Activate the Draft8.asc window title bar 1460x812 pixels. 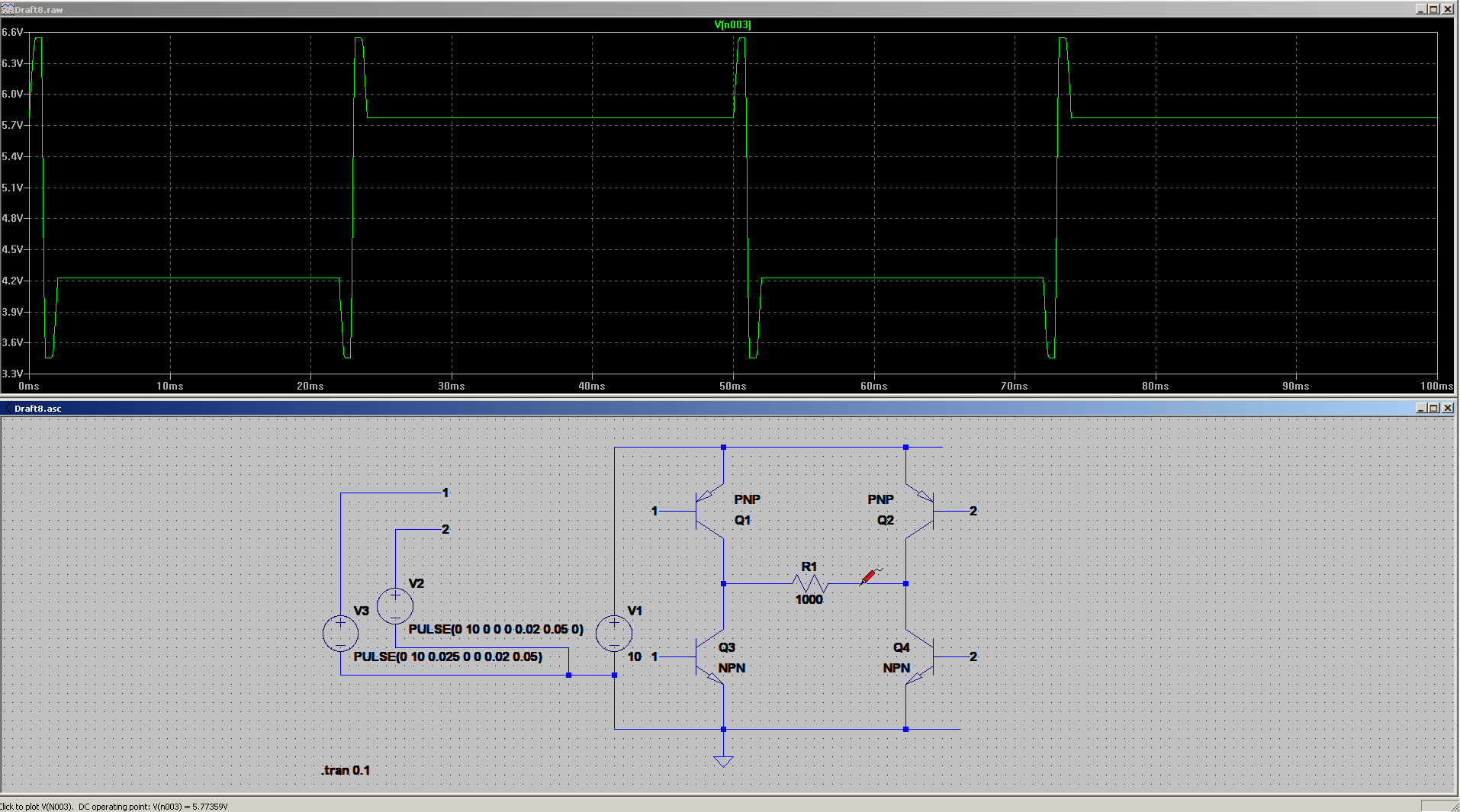pyautogui.click(x=687, y=408)
